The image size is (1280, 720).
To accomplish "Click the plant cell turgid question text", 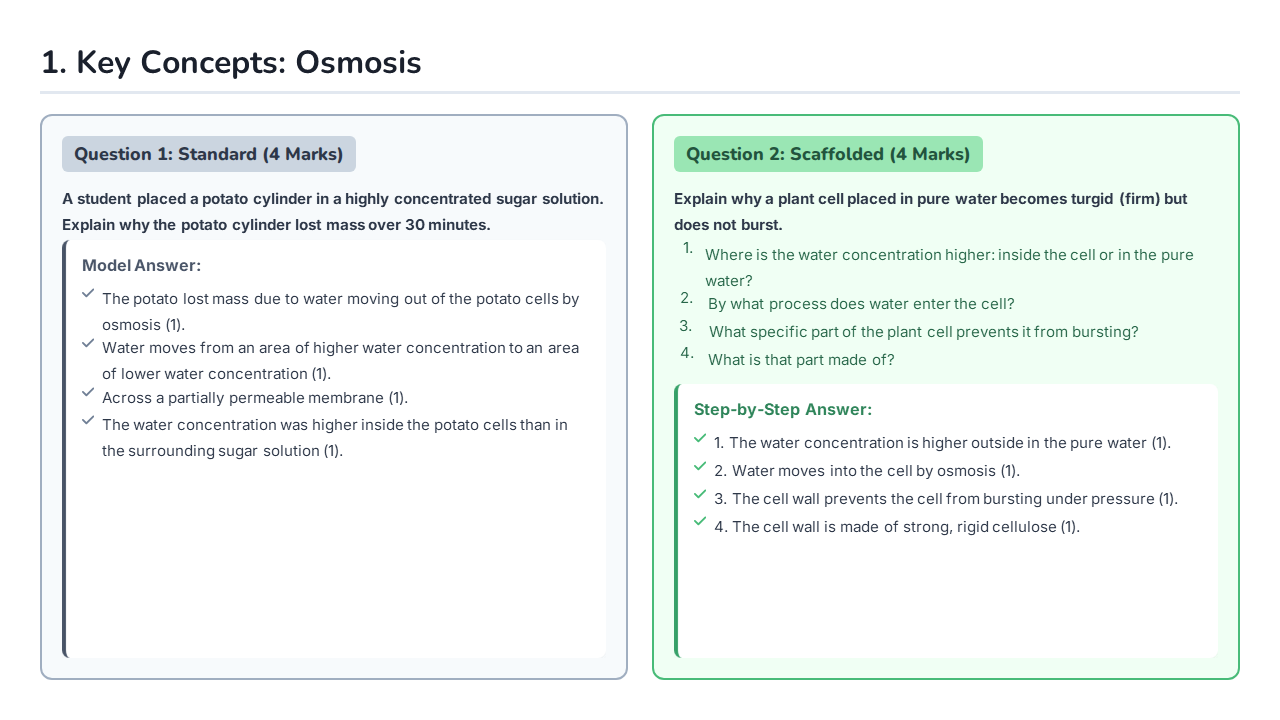I will (931, 211).
